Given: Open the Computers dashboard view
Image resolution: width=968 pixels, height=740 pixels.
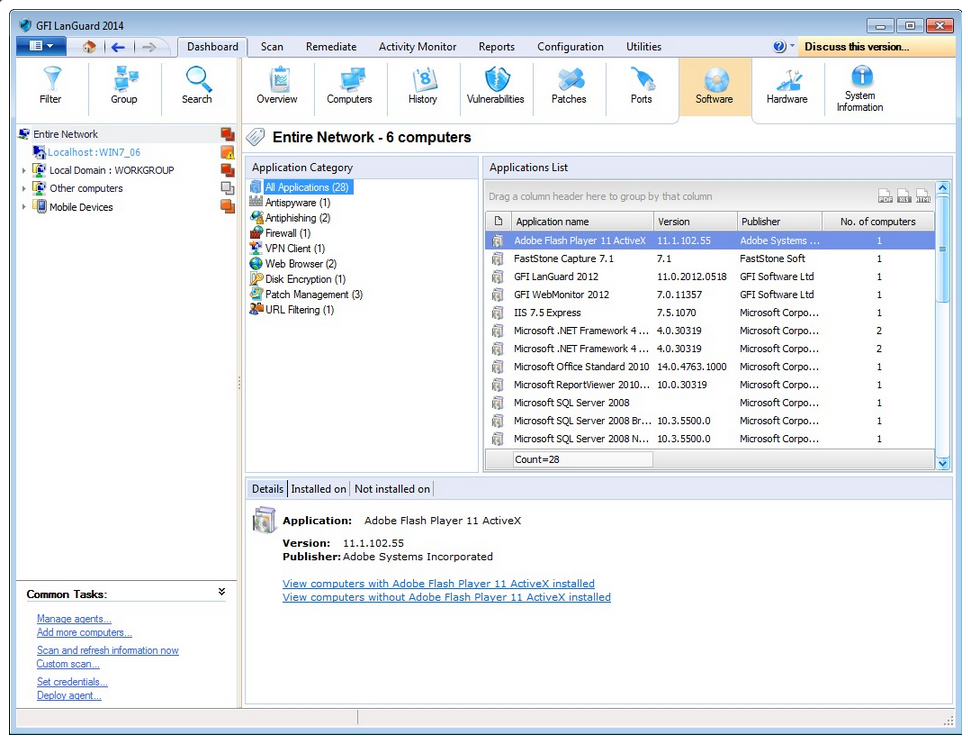Looking at the screenshot, I should pos(349,86).
